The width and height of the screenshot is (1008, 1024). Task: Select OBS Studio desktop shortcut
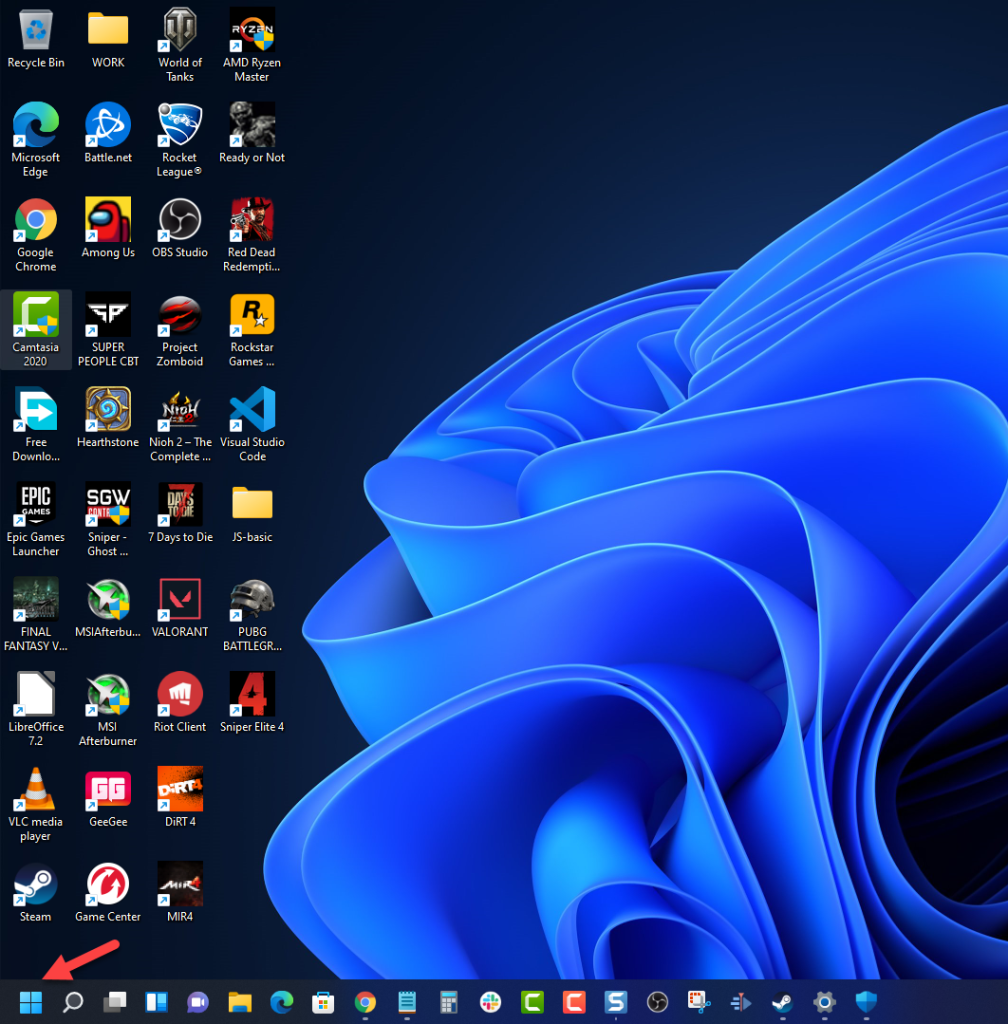180,229
